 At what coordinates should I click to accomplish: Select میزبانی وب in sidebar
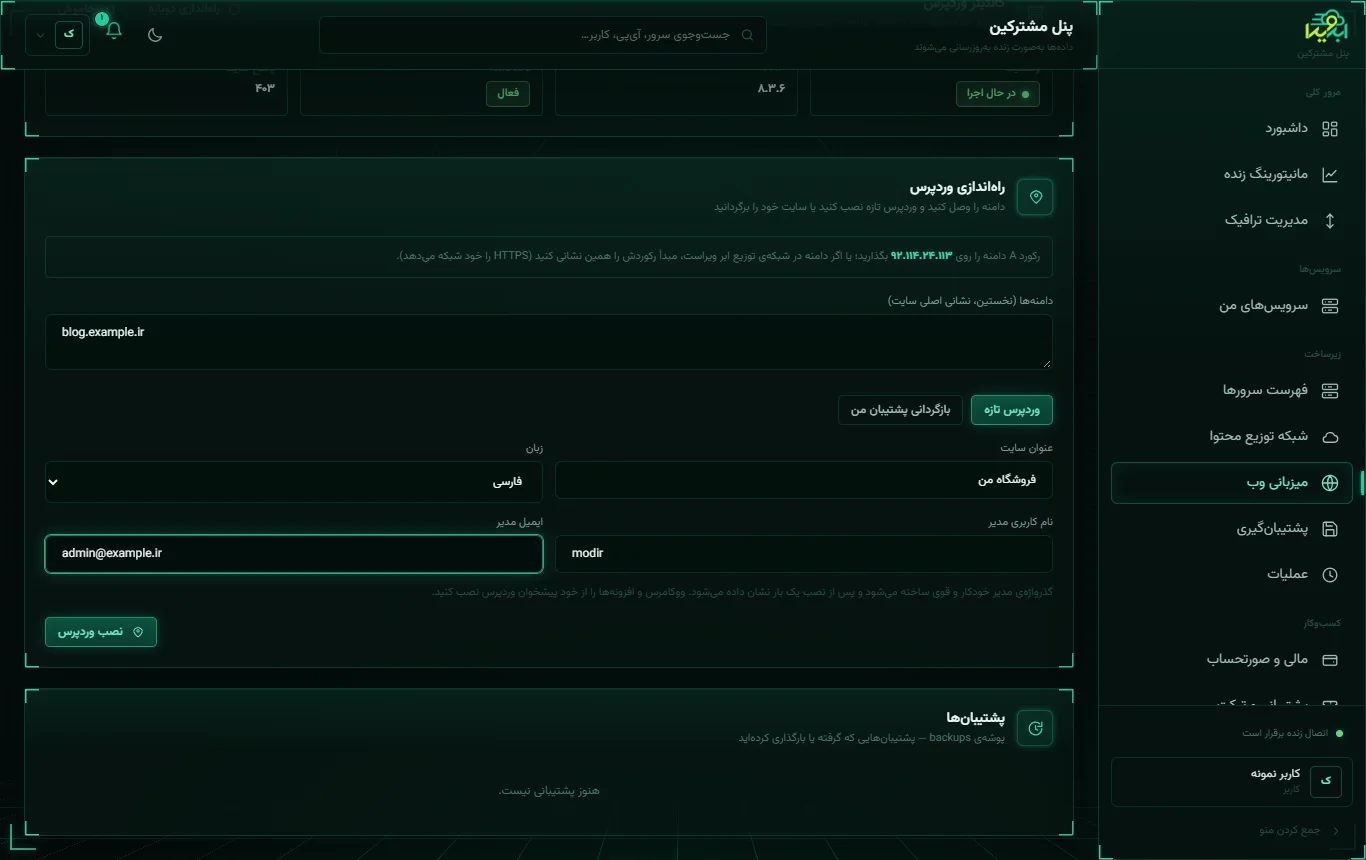[x=1232, y=483]
